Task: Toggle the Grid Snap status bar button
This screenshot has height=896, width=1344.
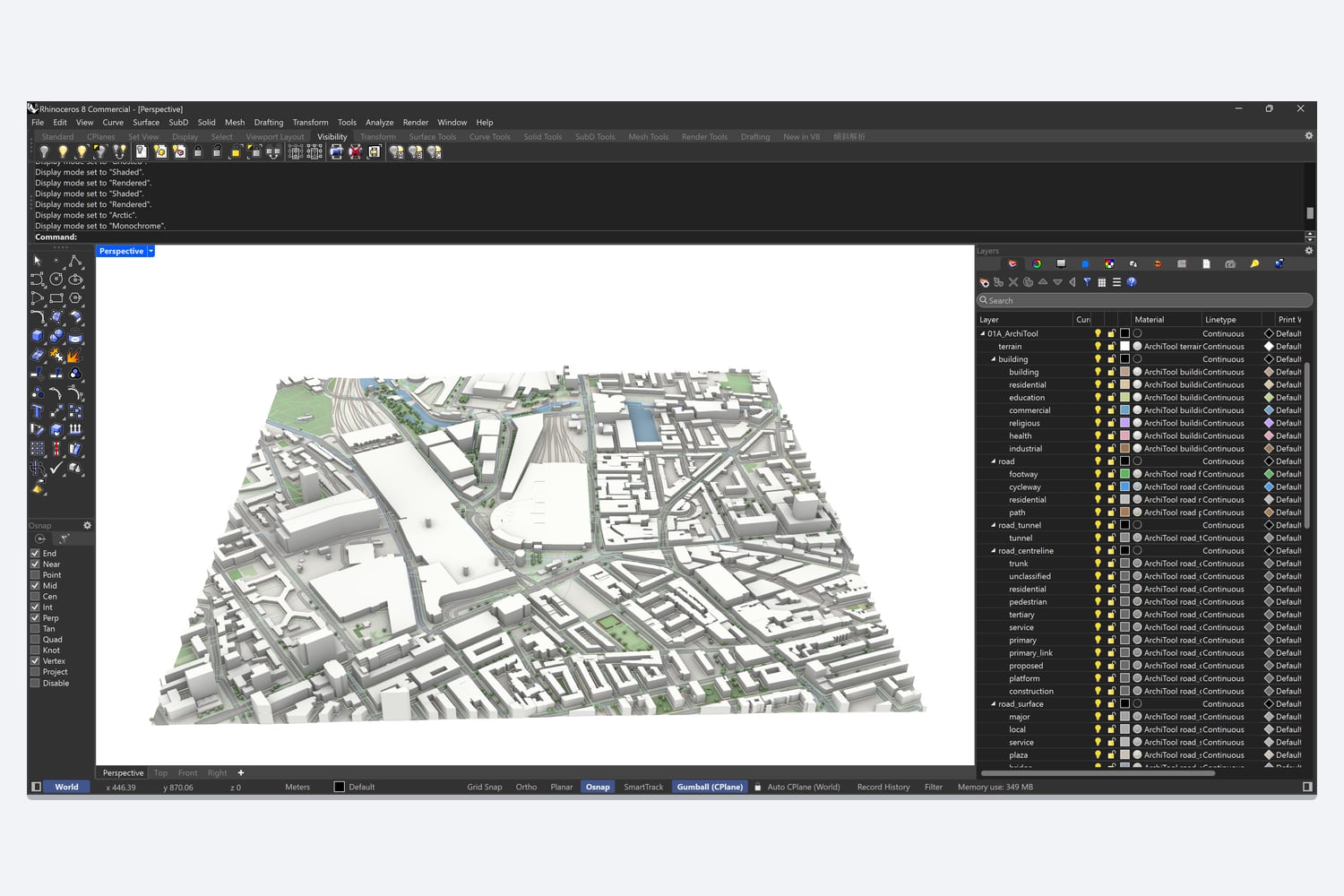Action: click(x=485, y=788)
